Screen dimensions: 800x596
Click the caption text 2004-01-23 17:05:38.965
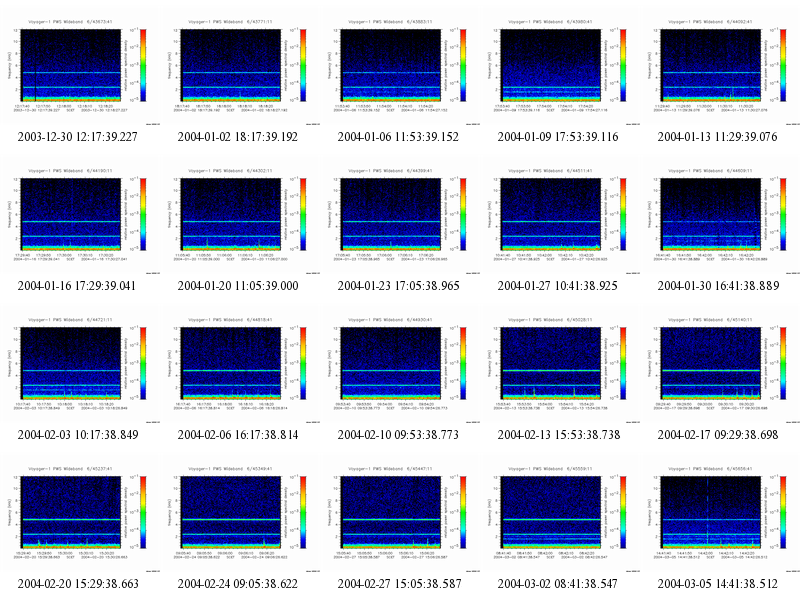[x=398, y=286]
